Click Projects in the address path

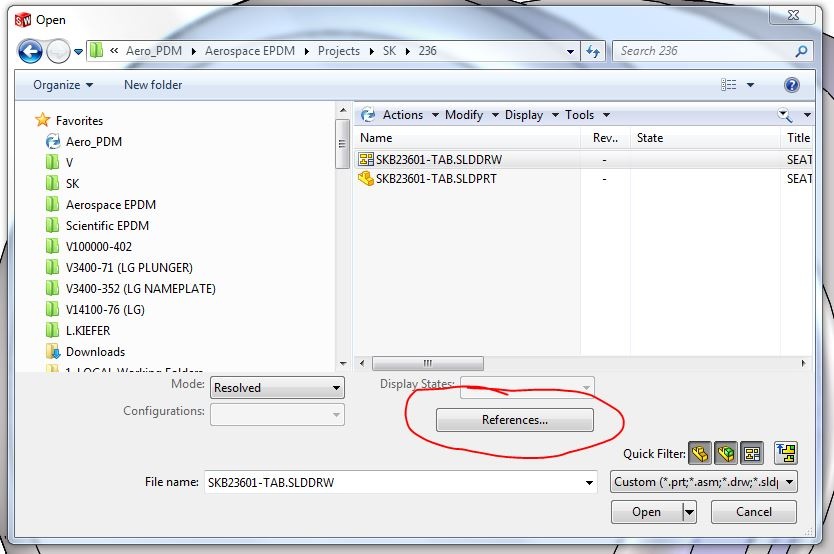coord(339,51)
